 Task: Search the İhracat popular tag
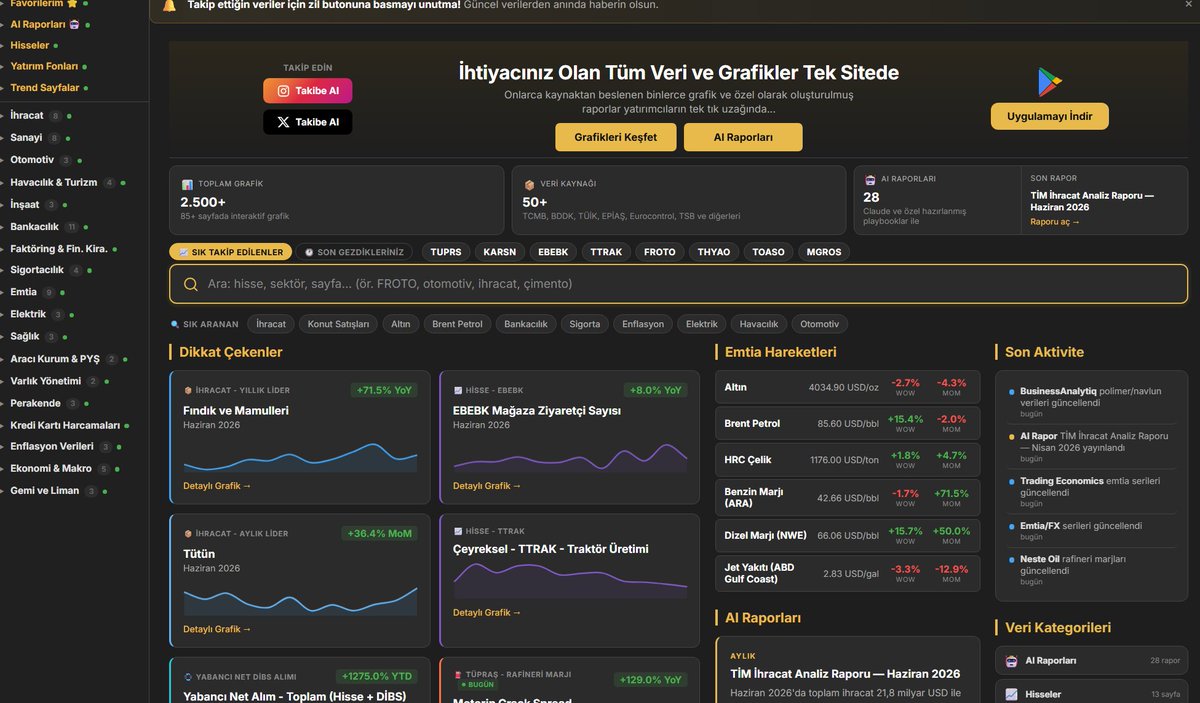click(271, 324)
